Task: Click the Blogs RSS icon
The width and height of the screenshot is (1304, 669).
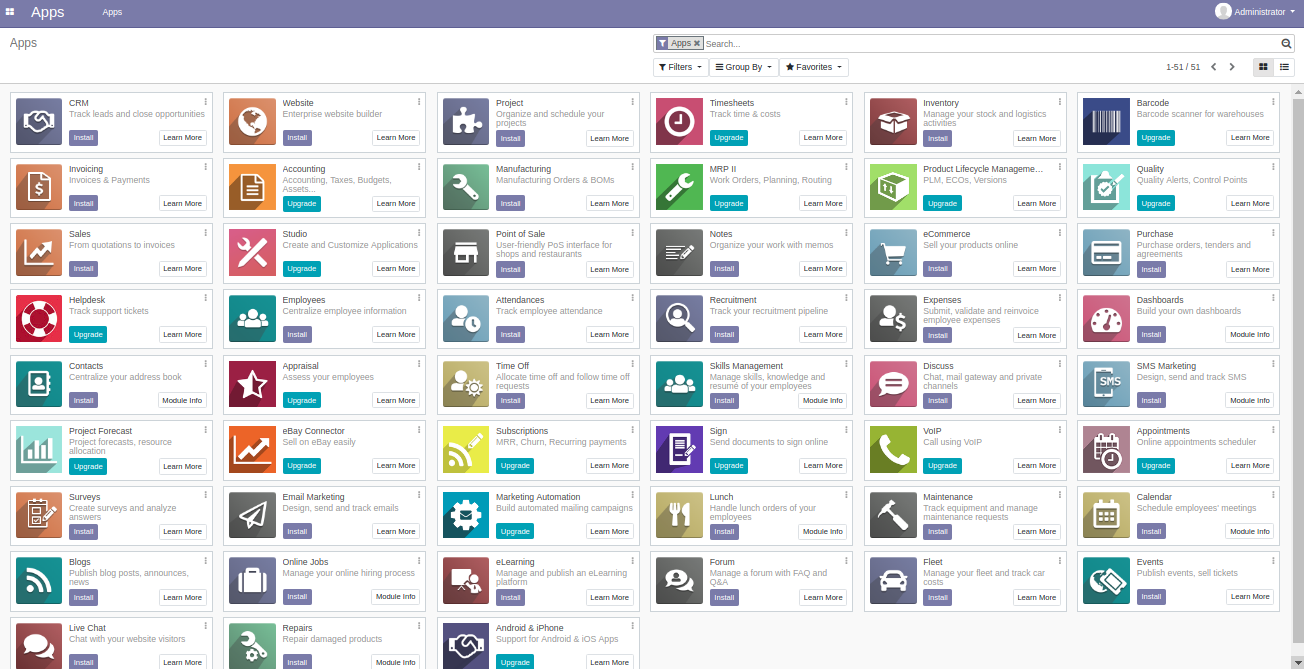Action: pos(39,580)
